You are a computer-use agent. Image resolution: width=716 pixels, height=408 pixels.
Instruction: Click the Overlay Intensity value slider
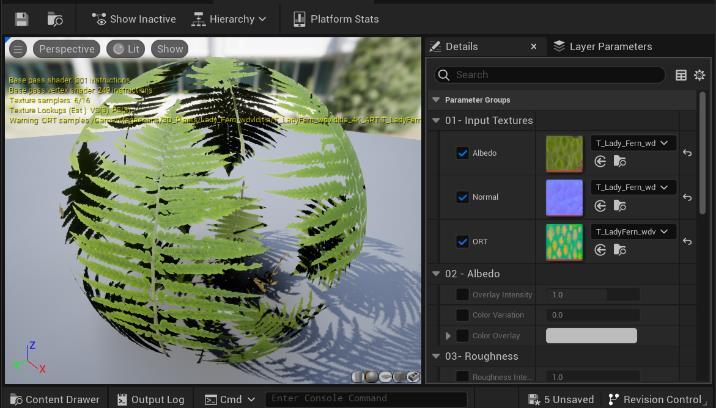pos(593,295)
